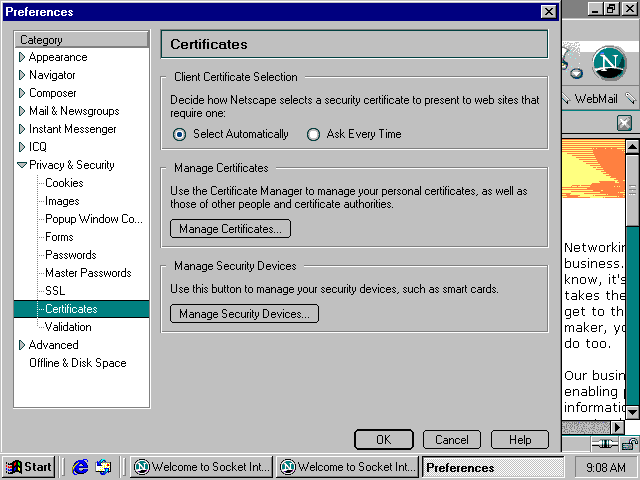Image resolution: width=640 pixels, height=480 pixels.
Task: Expand the Advanced category
Action: pos(22,345)
